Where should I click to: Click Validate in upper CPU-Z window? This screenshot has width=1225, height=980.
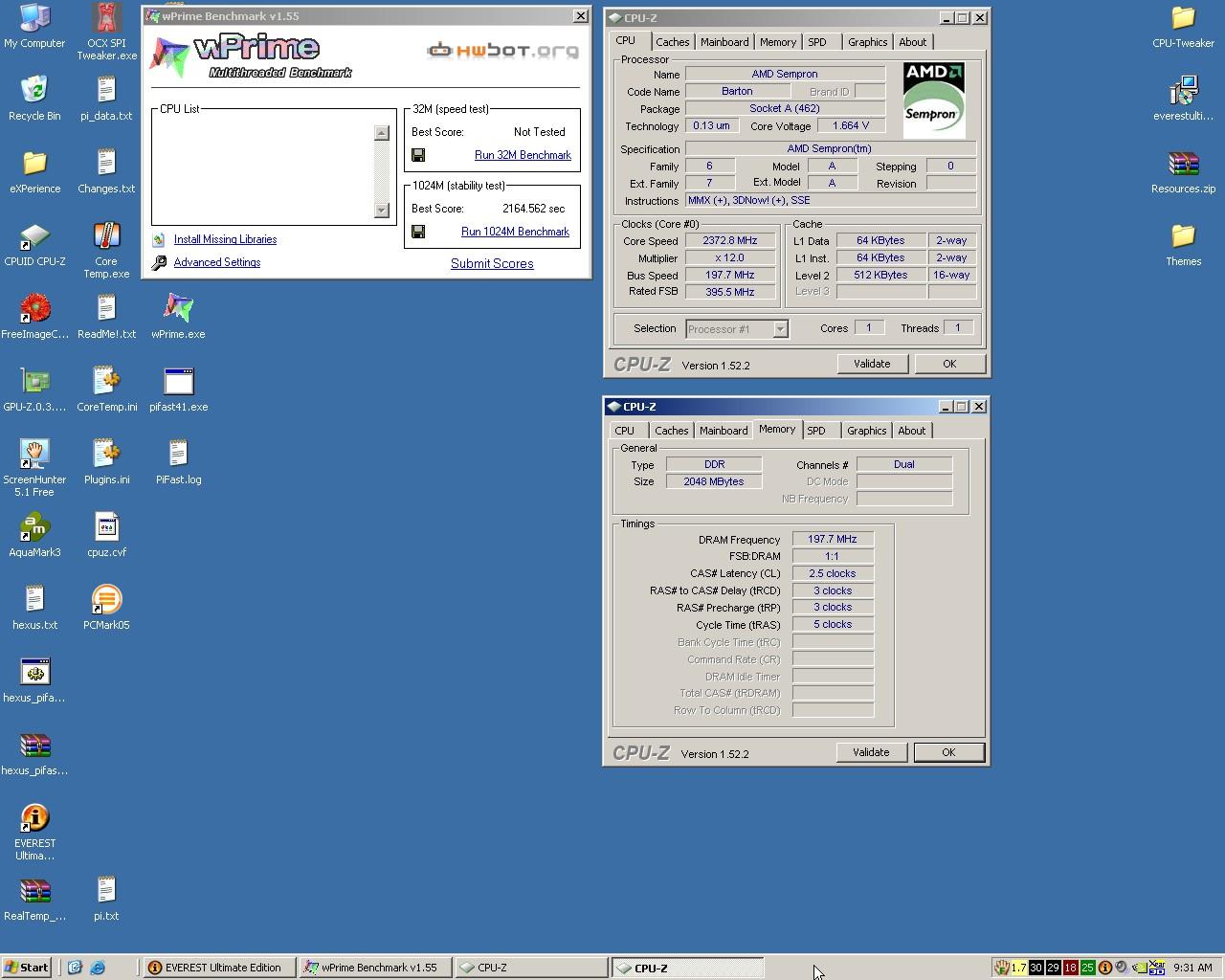pos(872,364)
